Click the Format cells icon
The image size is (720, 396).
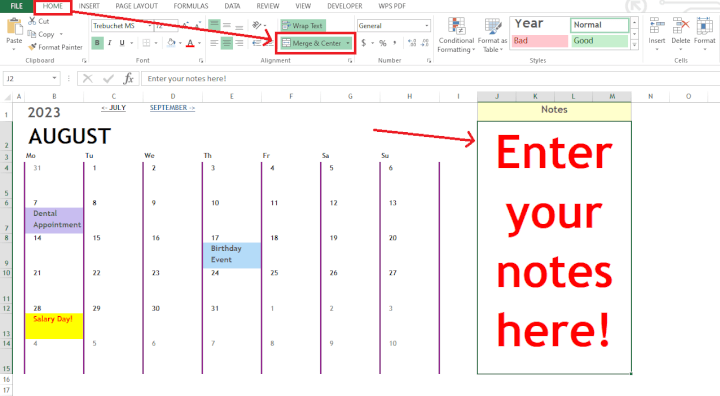click(704, 26)
